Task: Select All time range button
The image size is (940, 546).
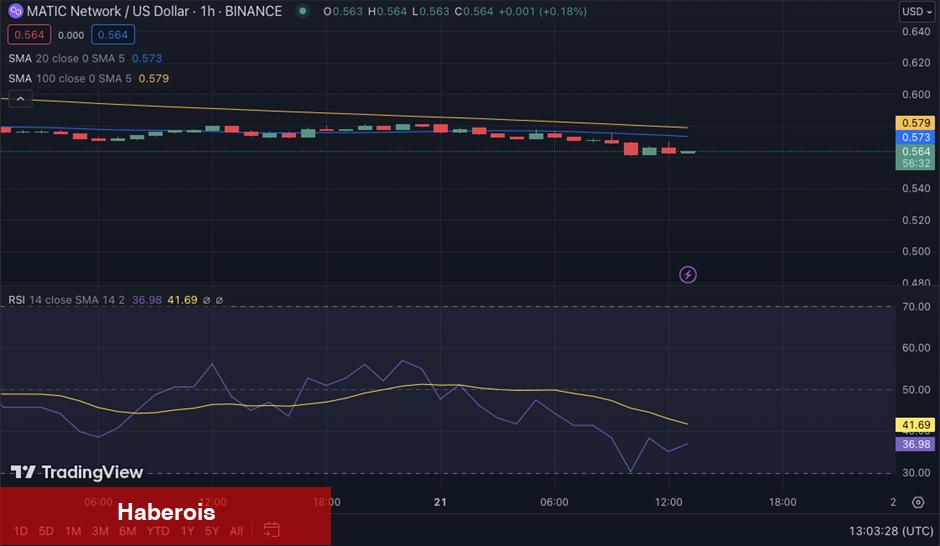Action: (236, 531)
